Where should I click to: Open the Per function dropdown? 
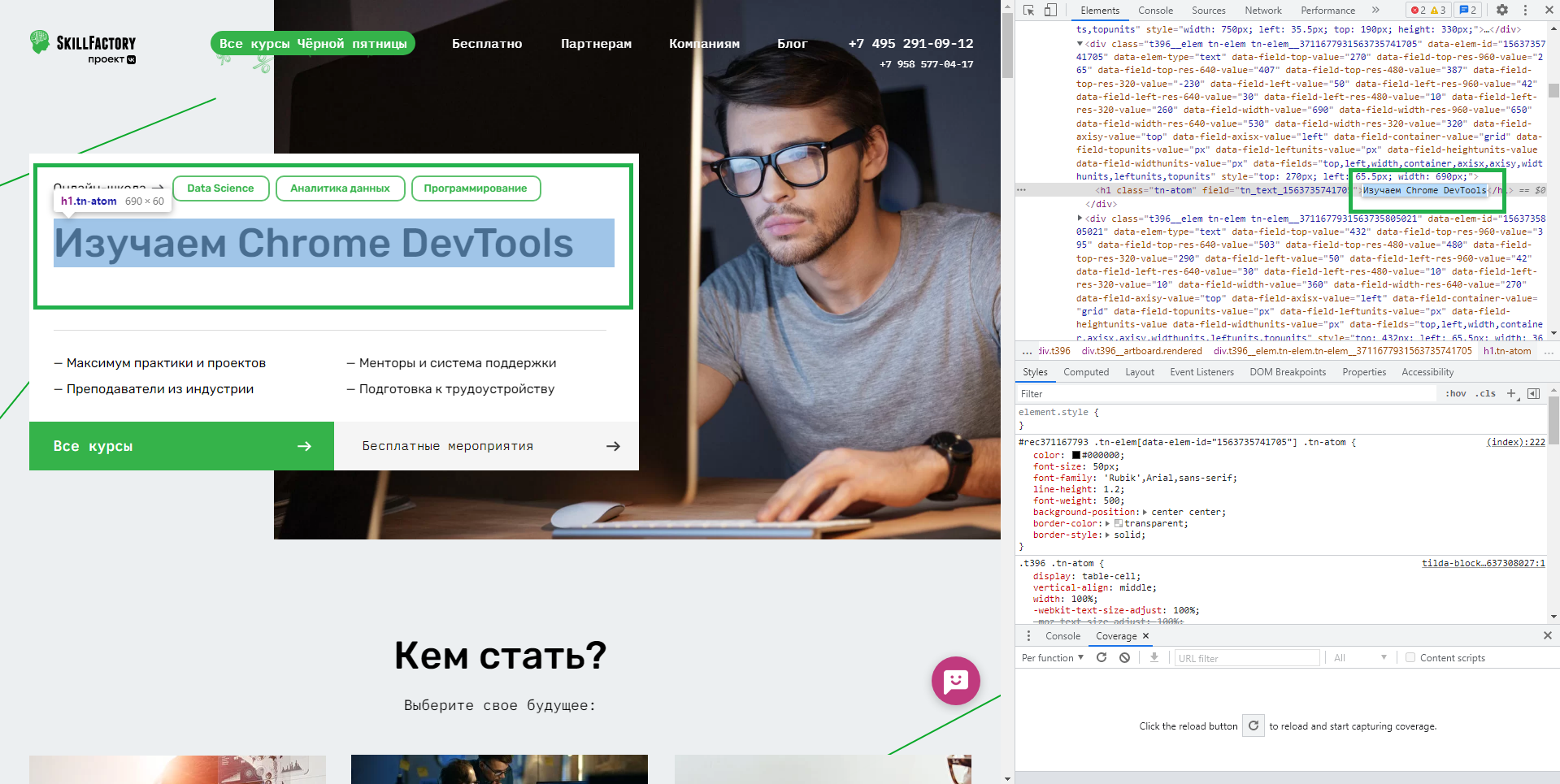pos(1052,658)
